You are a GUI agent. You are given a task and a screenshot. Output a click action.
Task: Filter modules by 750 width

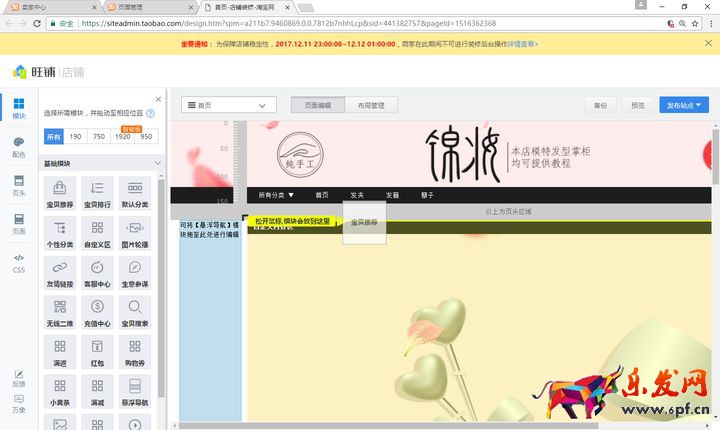click(x=99, y=136)
